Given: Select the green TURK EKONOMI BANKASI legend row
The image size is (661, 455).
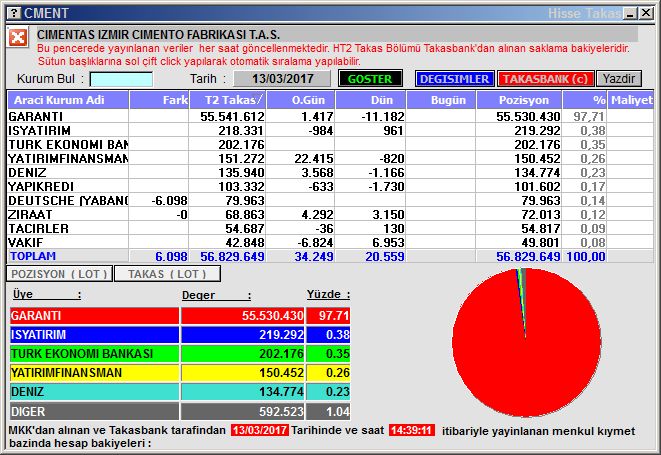Looking at the screenshot, I should 180,353.
